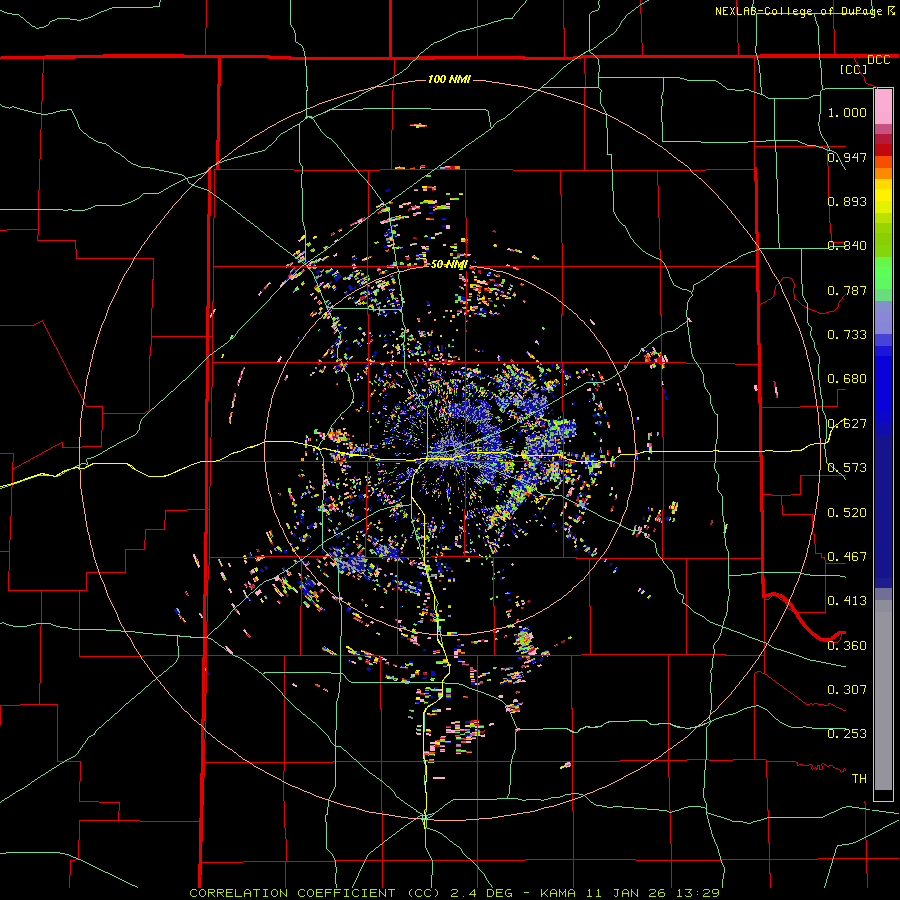Viewport: 900px width, 900px height.
Task: Click the 0.627 color scale value
Action: point(847,424)
